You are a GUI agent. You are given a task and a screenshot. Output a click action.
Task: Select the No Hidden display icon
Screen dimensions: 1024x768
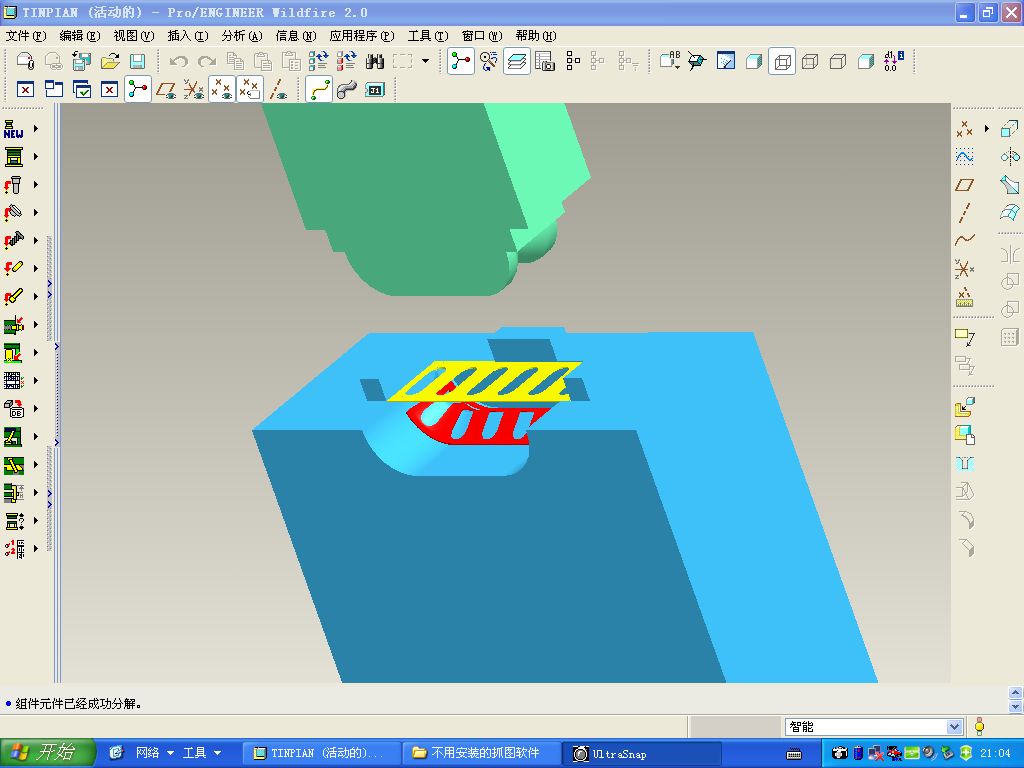tap(838, 61)
